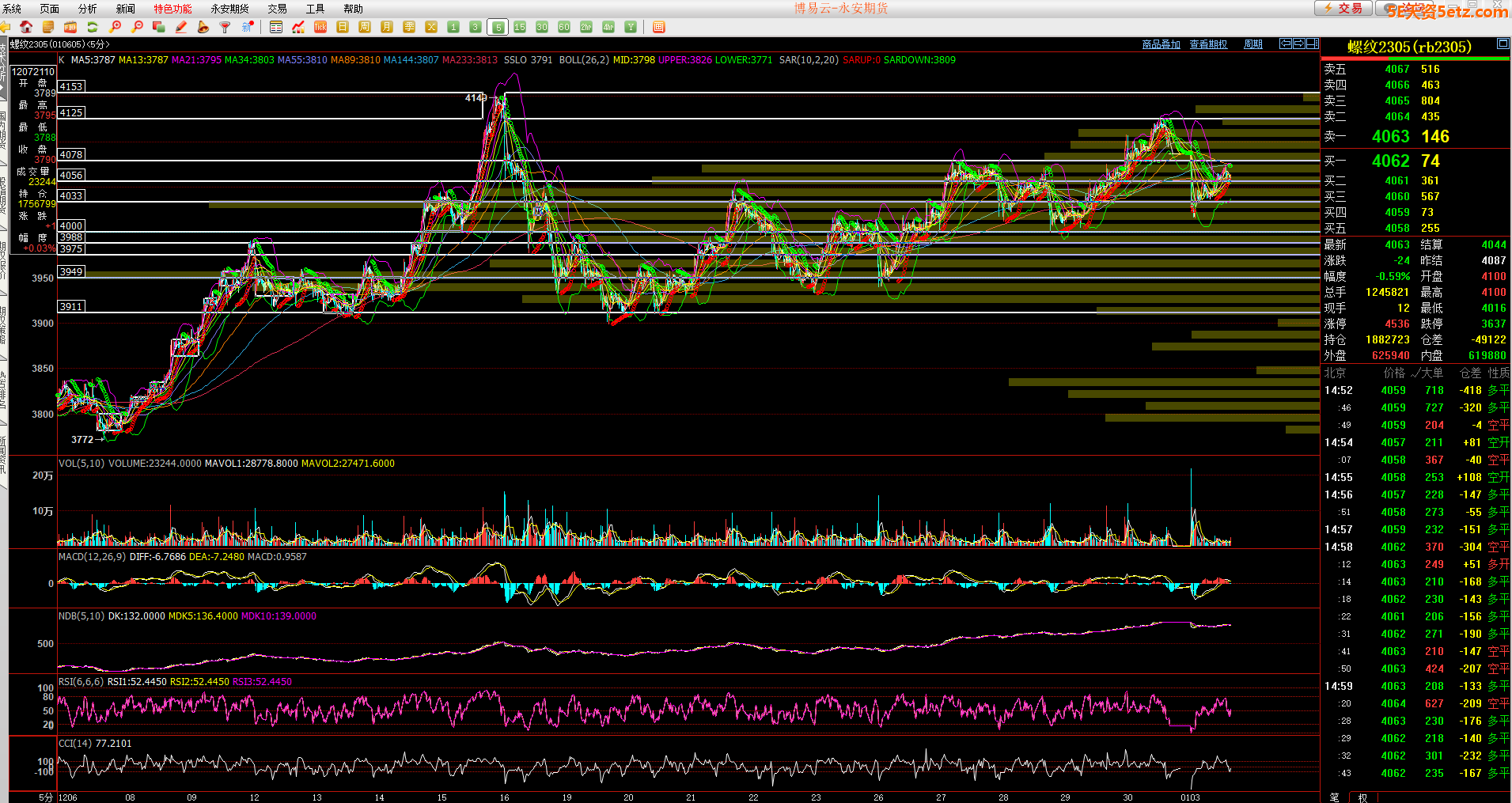Click the 螺纹2305(010605)<5分> chart title

tap(59, 44)
